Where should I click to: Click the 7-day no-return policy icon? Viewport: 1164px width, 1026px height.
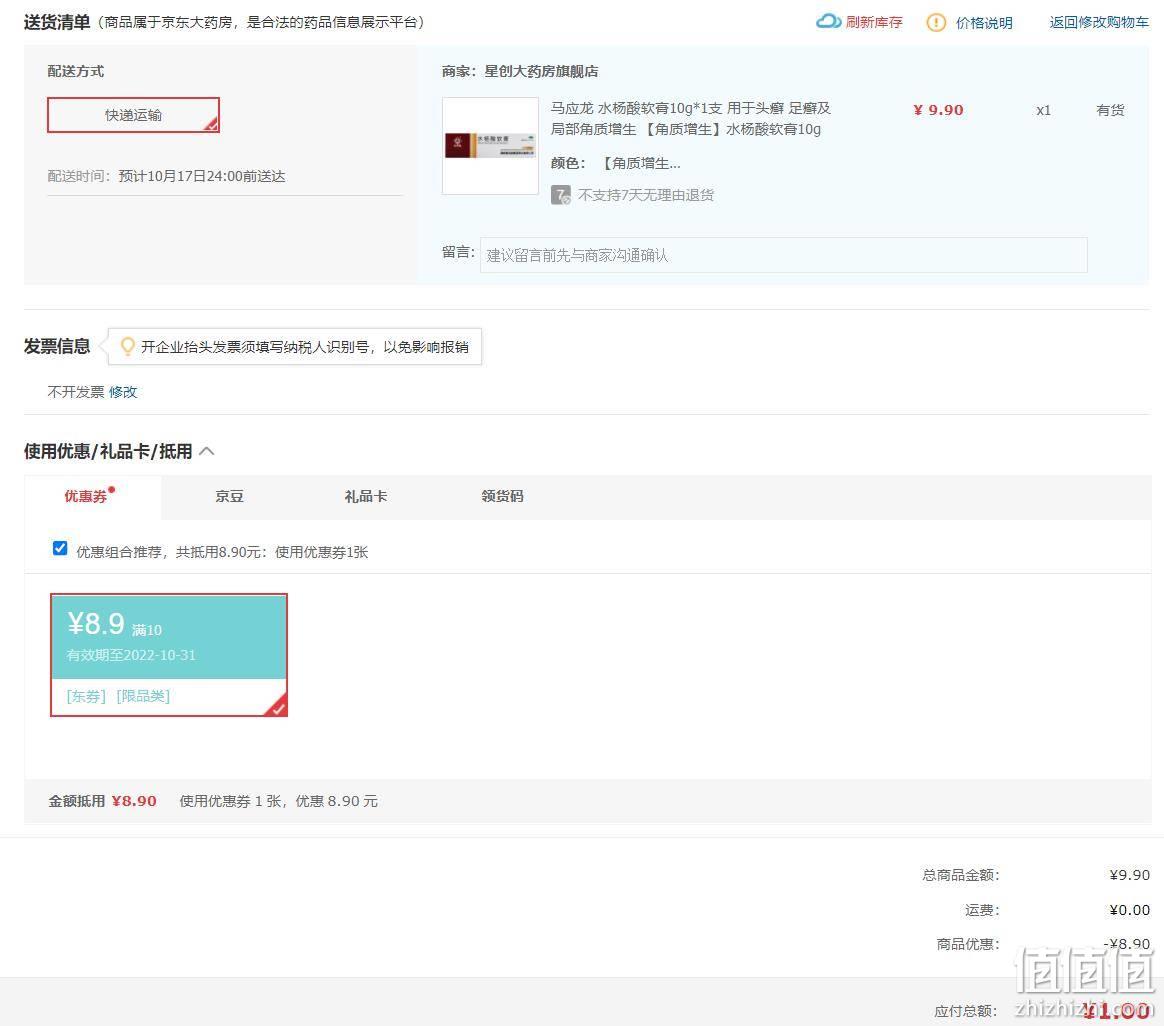[x=560, y=195]
